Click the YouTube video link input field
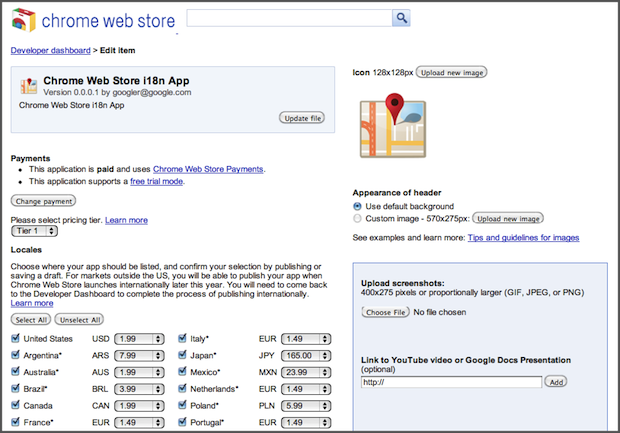 point(451,382)
